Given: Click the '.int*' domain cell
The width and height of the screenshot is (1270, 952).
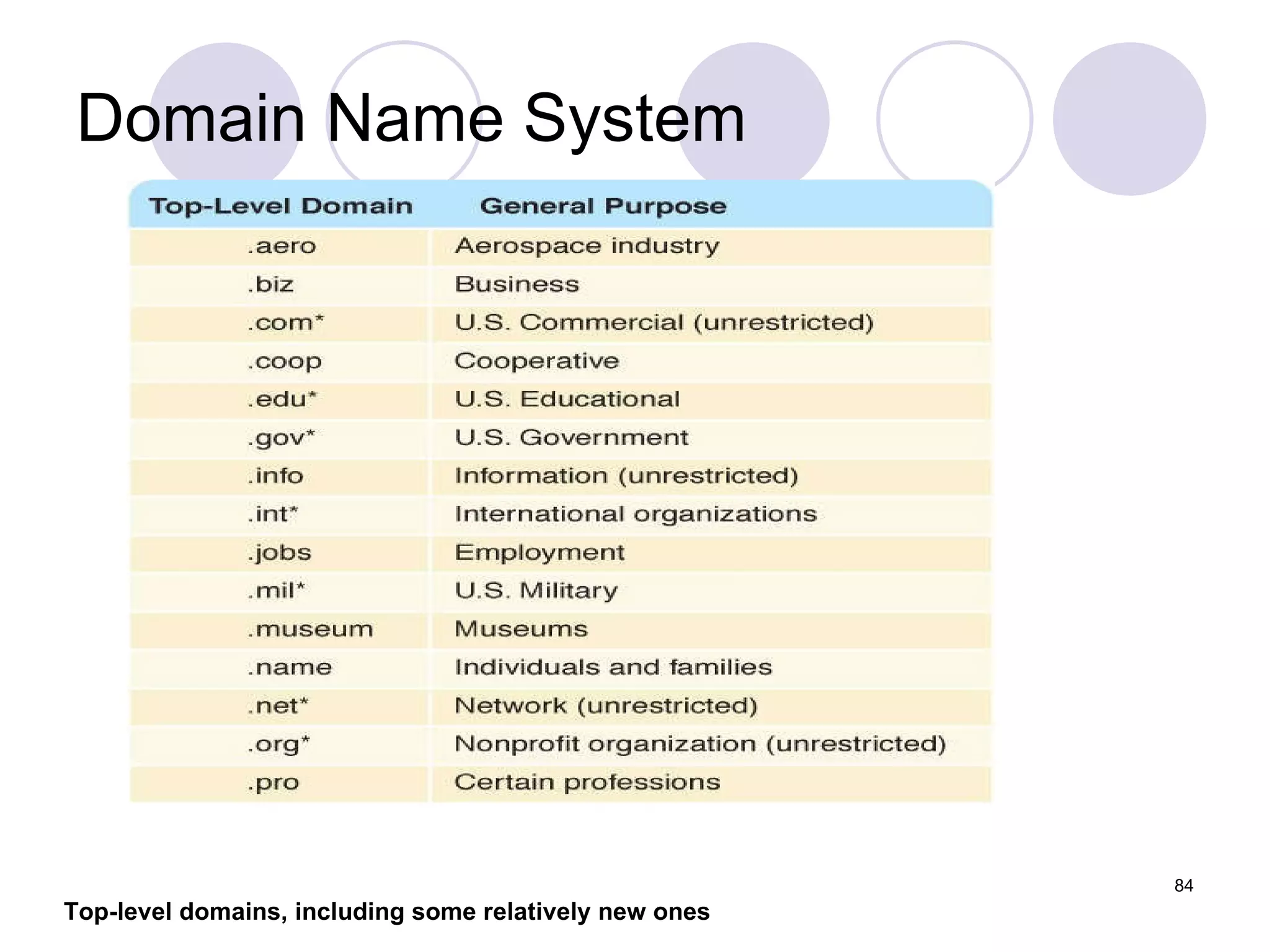Looking at the screenshot, I should (279, 515).
